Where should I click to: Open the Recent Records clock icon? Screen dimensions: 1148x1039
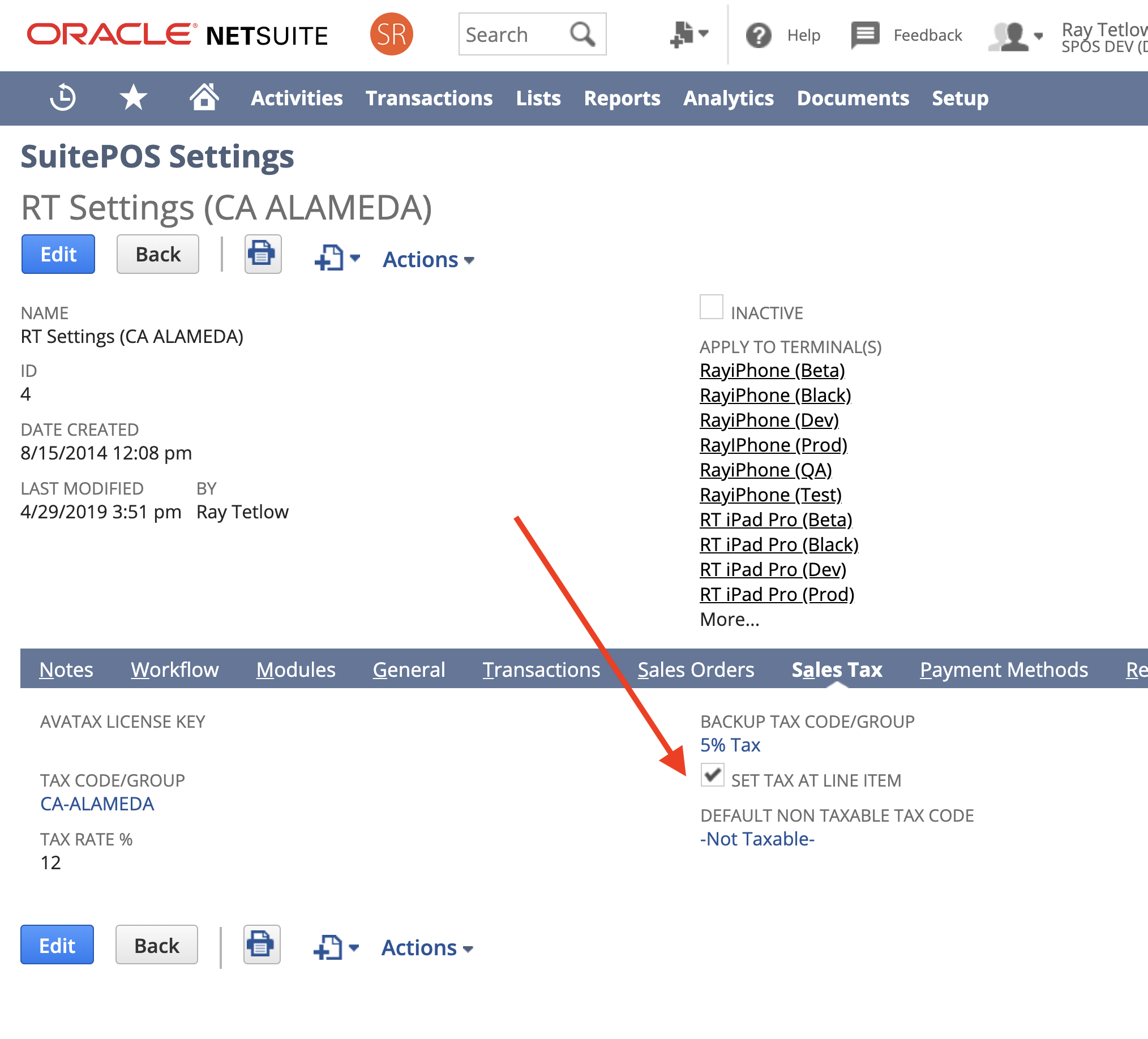tap(63, 97)
